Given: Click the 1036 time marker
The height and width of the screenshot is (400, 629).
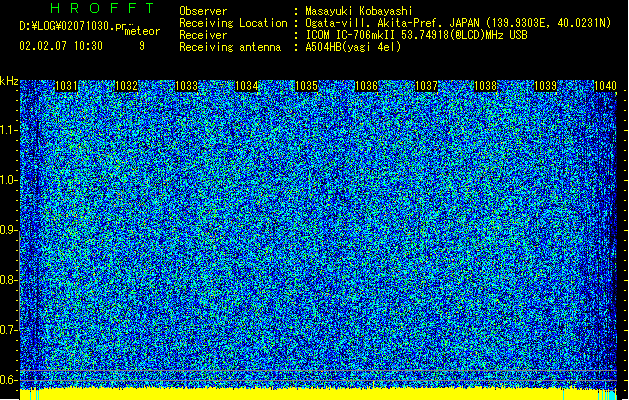Looking at the screenshot, I should tap(366, 86).
